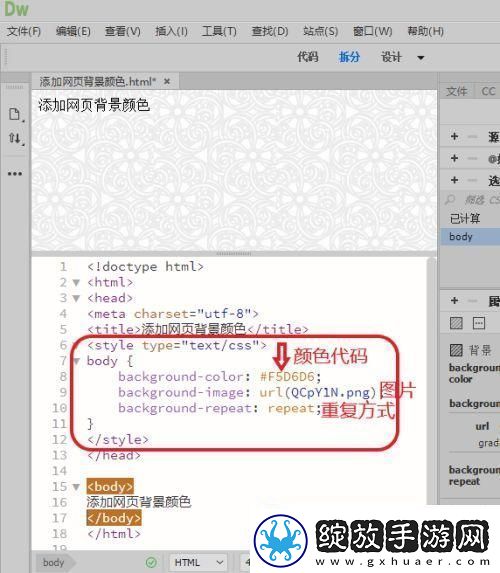This screenshot has width=500, height=573.
Task: Click the background-color property label
Action: click(x=474, y=373)
